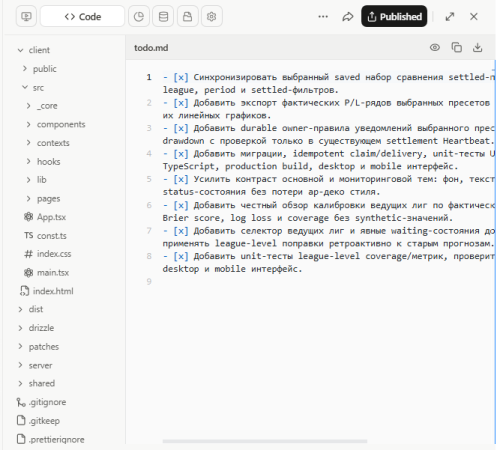The height and width of the screenshot is (450, 500).
Task: Download todo.md with download icon
Action: pos(477,47)
